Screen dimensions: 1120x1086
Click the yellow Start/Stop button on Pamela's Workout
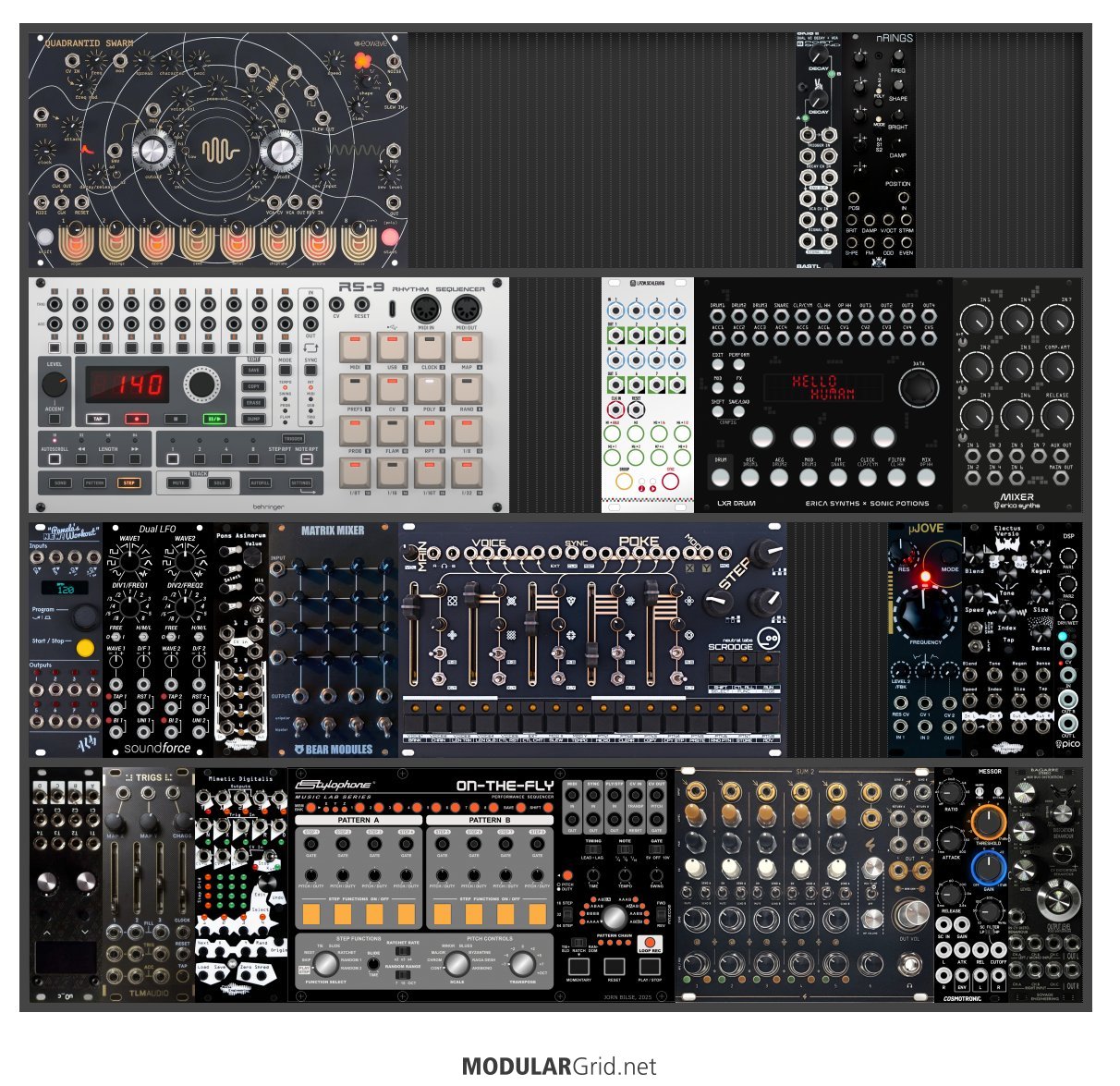pos(85,648)
